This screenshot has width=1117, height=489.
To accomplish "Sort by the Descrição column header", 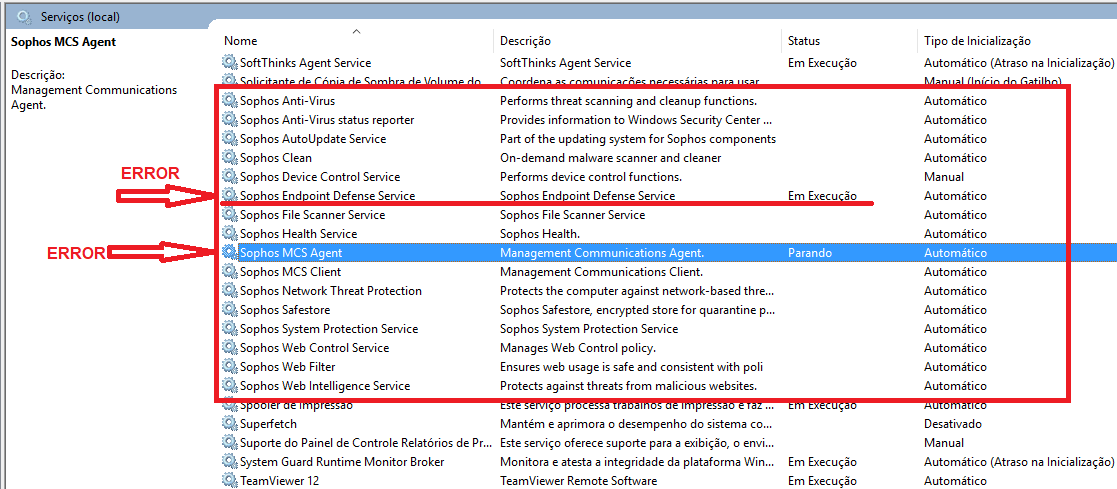I will coord(525,41).
